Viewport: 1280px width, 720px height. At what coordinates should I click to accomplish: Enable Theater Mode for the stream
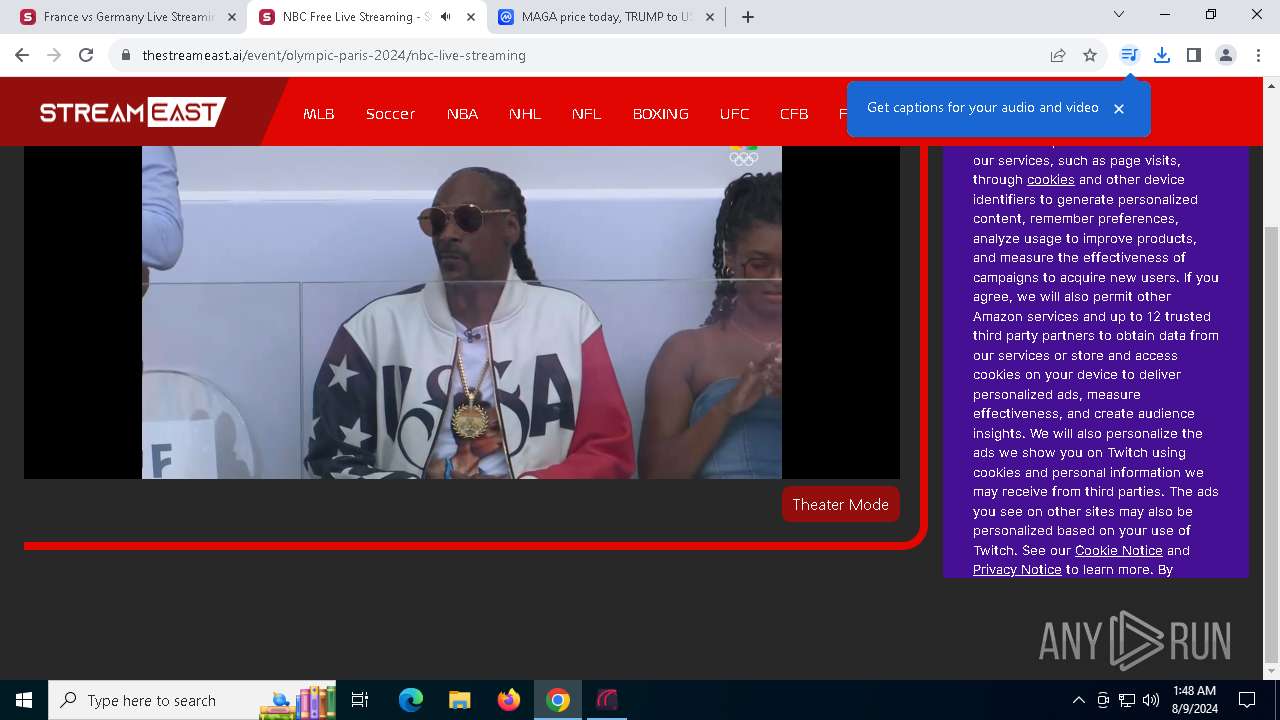tap(841, 505)
